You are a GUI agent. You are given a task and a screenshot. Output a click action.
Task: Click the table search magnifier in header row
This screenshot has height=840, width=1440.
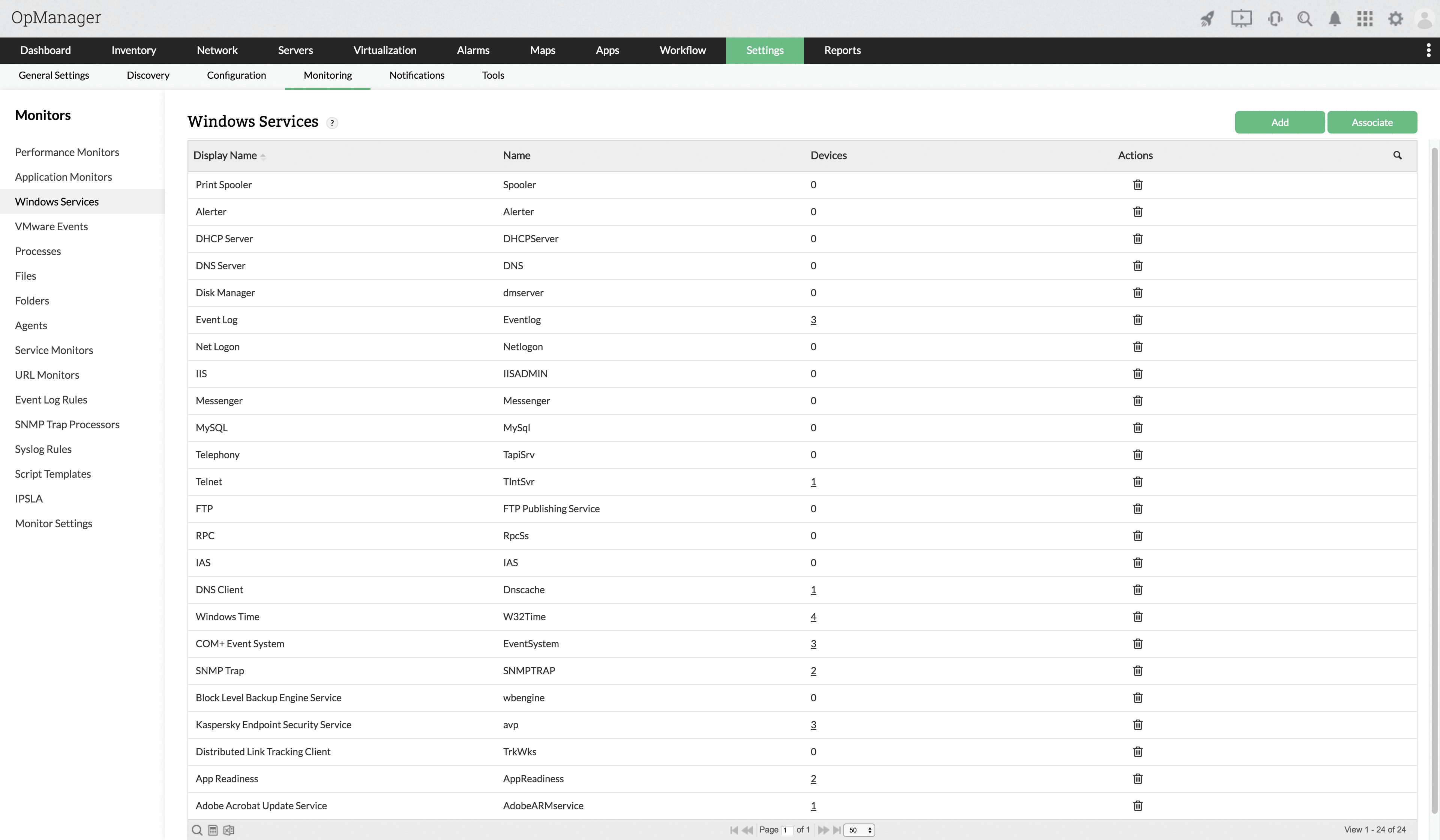pyautogui.click(x=1397, y=155)
